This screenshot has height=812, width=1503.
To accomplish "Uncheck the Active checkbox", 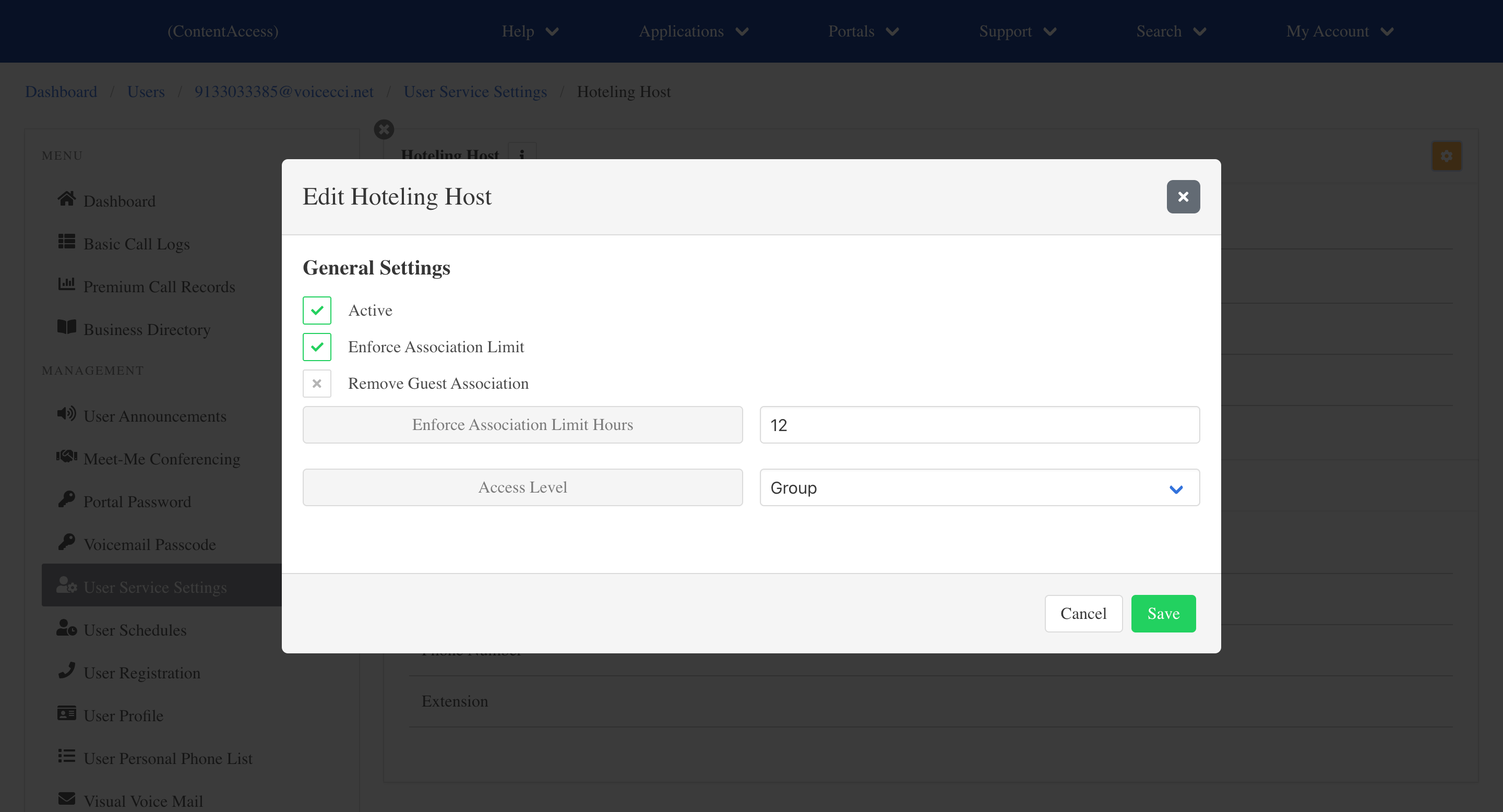I will point(317,311).
